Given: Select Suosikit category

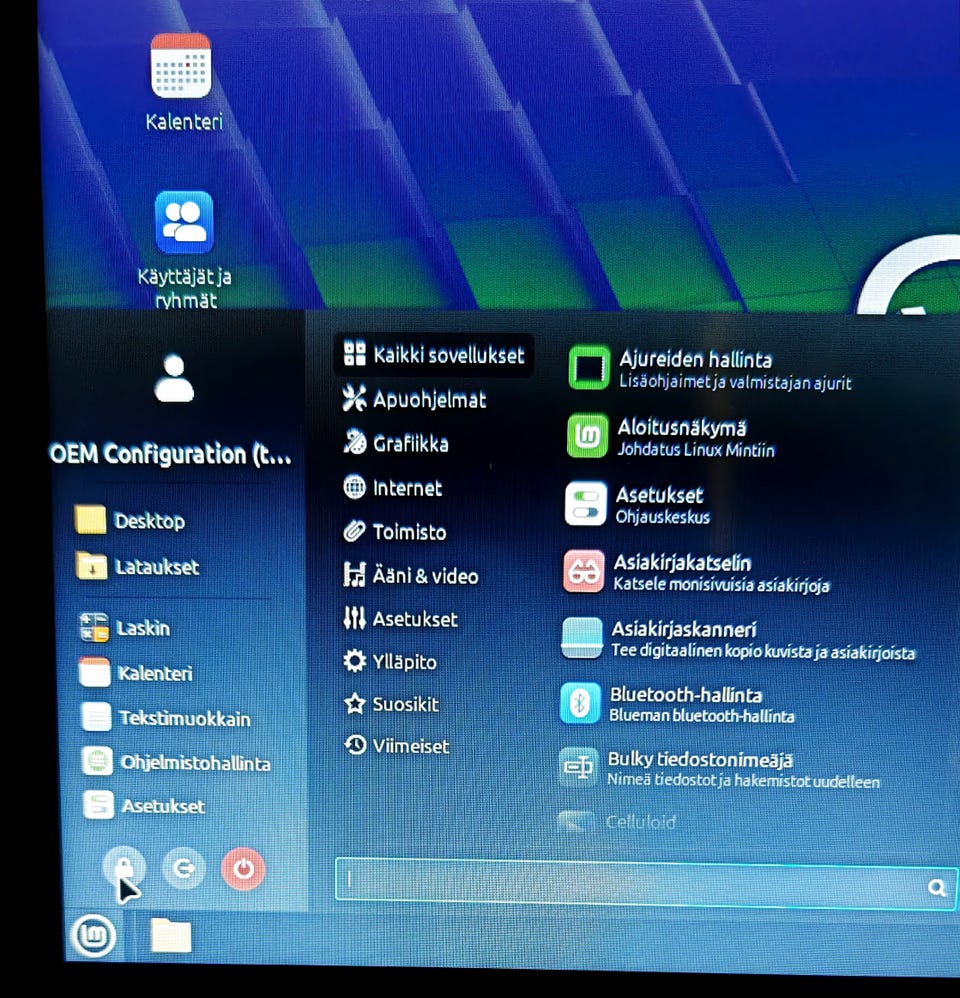Looking at the screenshot, I should [x=391, y=704].
